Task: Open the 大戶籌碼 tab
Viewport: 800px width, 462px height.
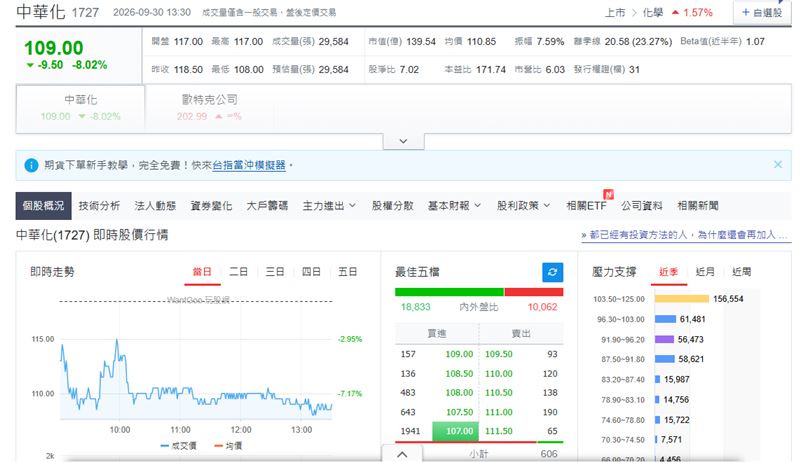Action: 267,206
